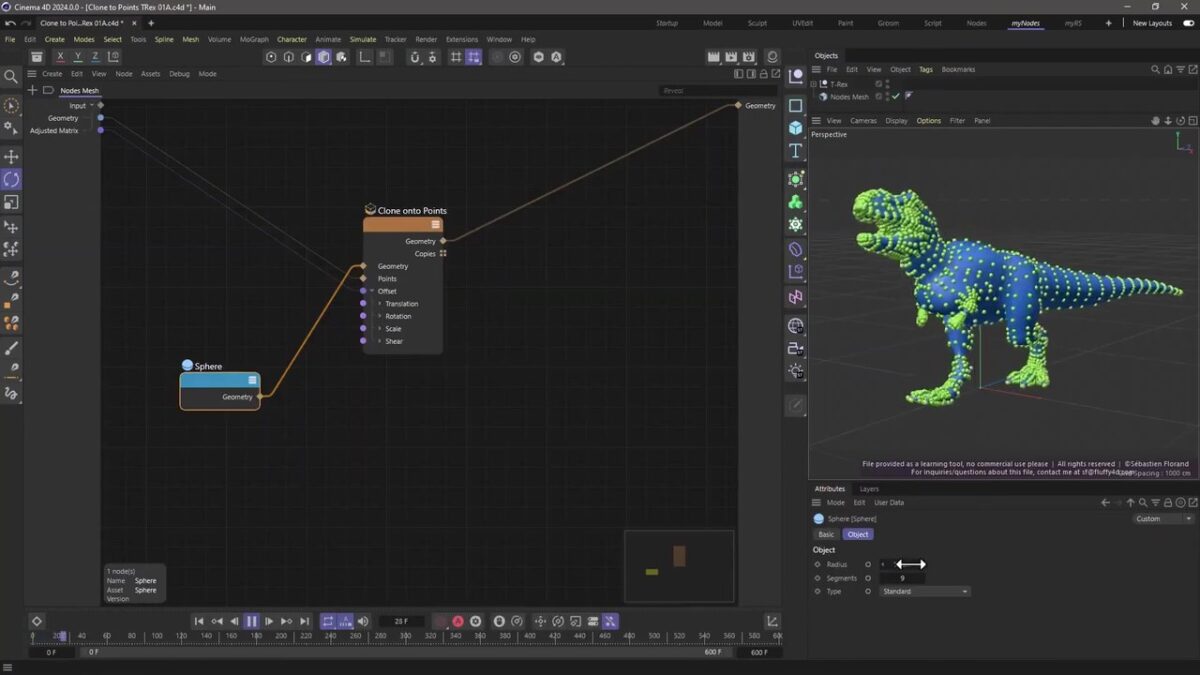Click the redo arrow icon
This screenshot has height=675, width=1200.
[26, 23]
